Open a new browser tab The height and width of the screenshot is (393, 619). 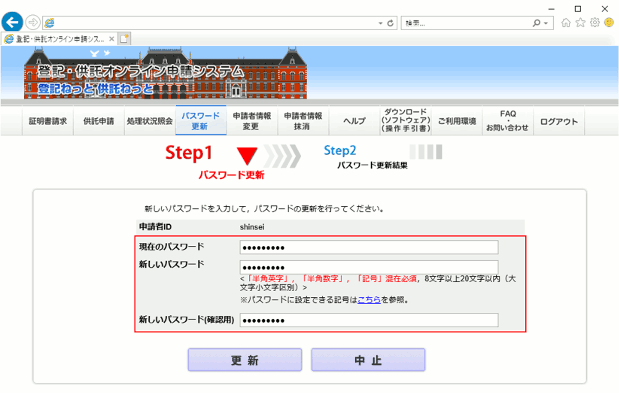click(x=124, y=39)
